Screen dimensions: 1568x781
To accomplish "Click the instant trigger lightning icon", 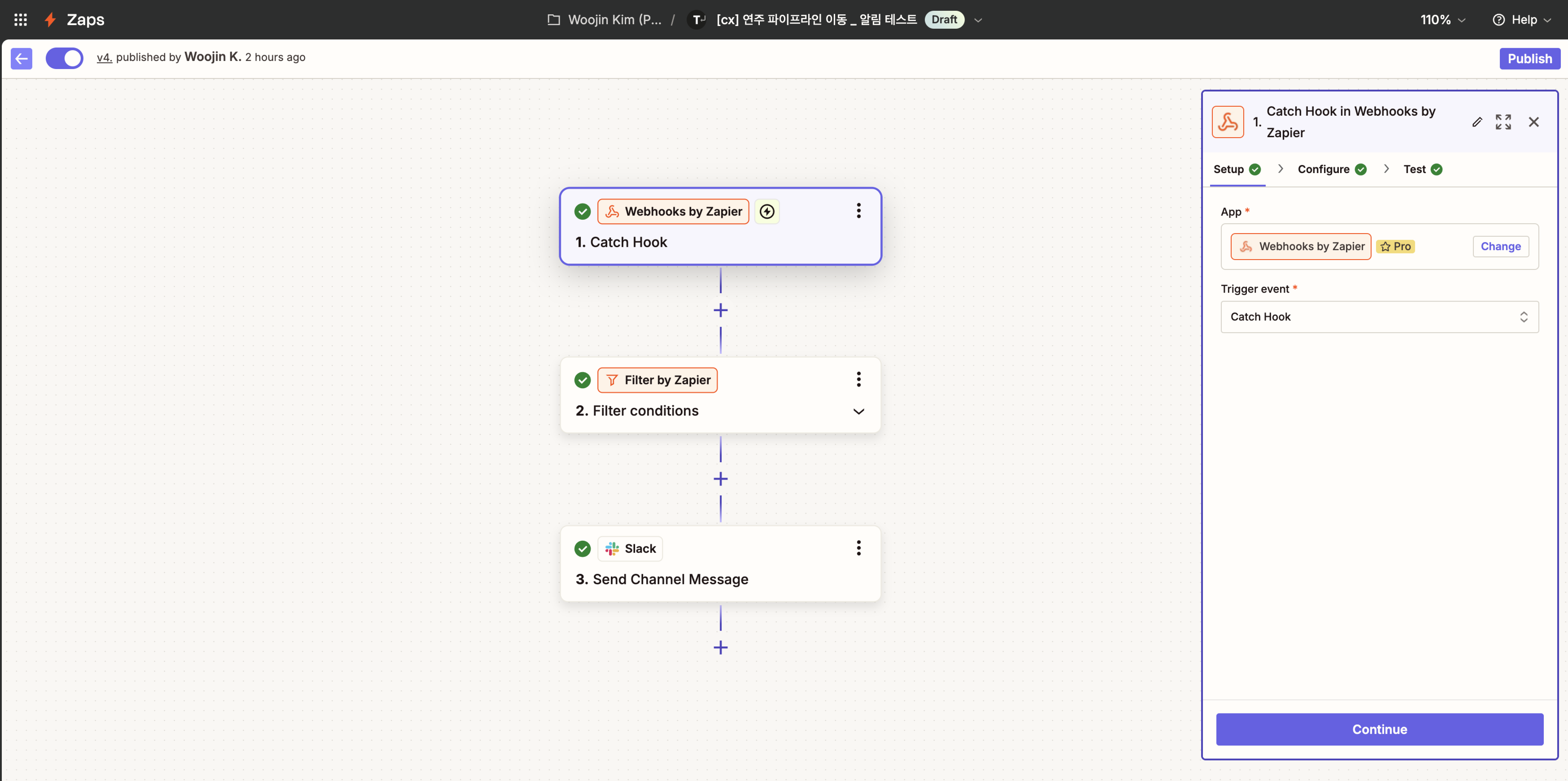I will [x=767, y=211].
